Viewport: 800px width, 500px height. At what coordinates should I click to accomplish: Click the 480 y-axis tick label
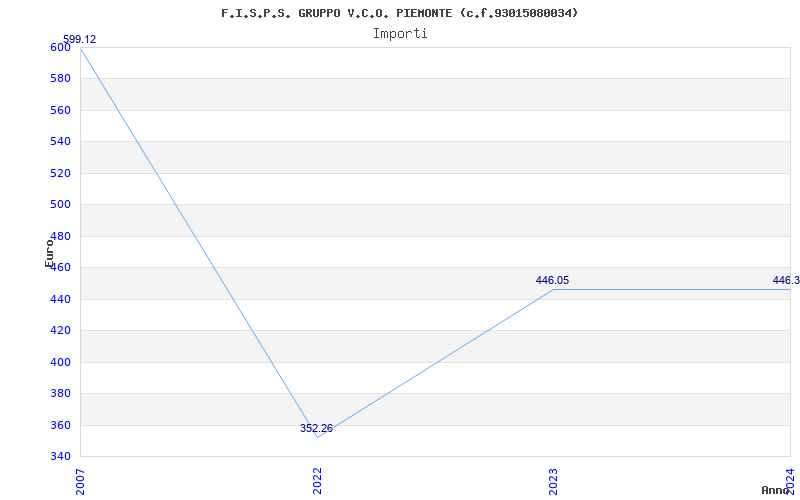click(x=61, y=236)
